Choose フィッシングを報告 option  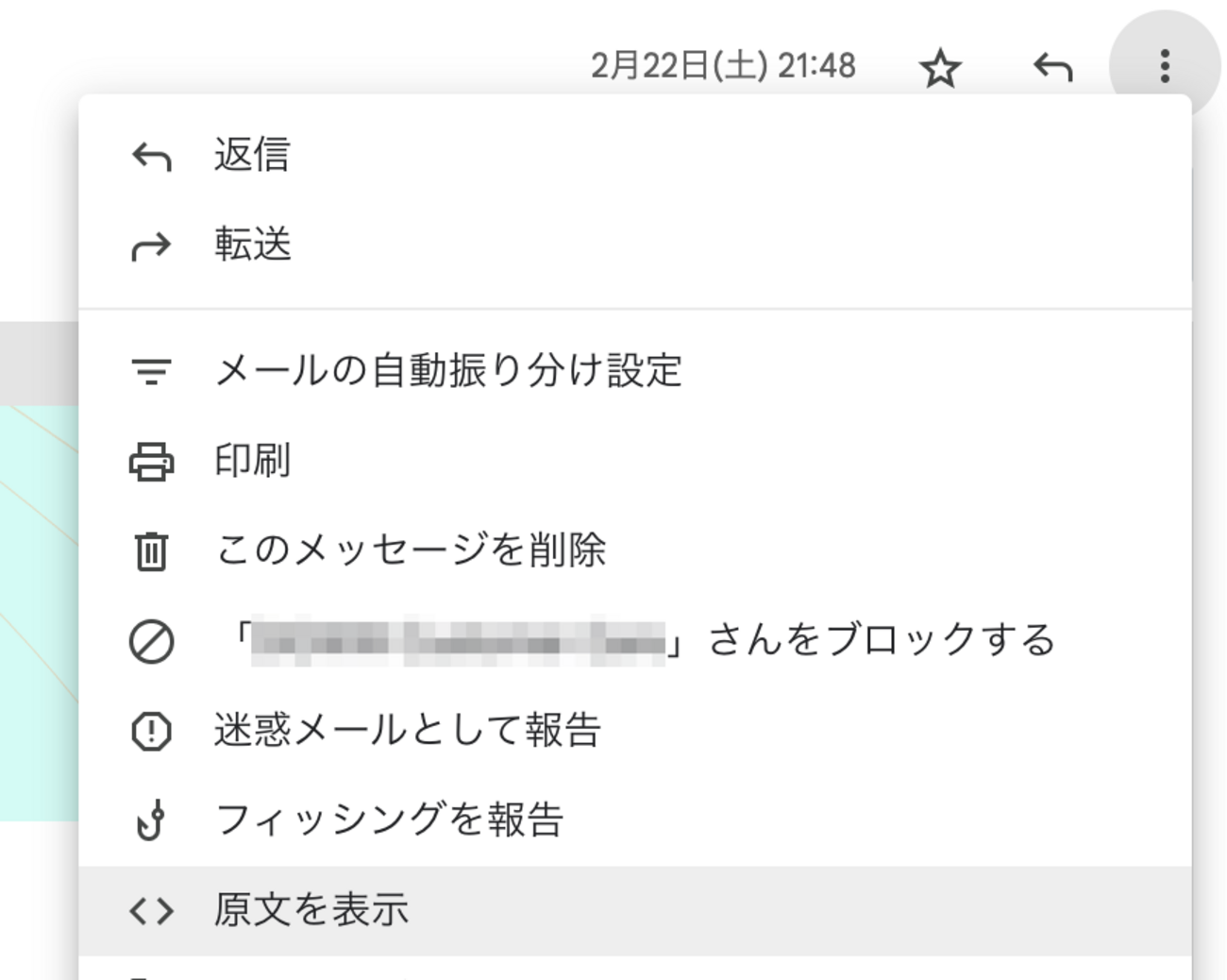point(389,819)
